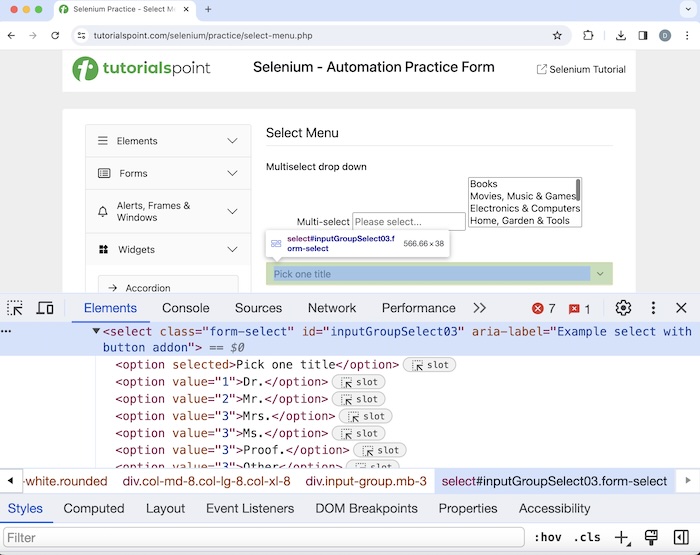Open the DevTools three-dot menu
The width and height of the screenshot is (700, 555).
pyautogui.click(x=653, y=308)
